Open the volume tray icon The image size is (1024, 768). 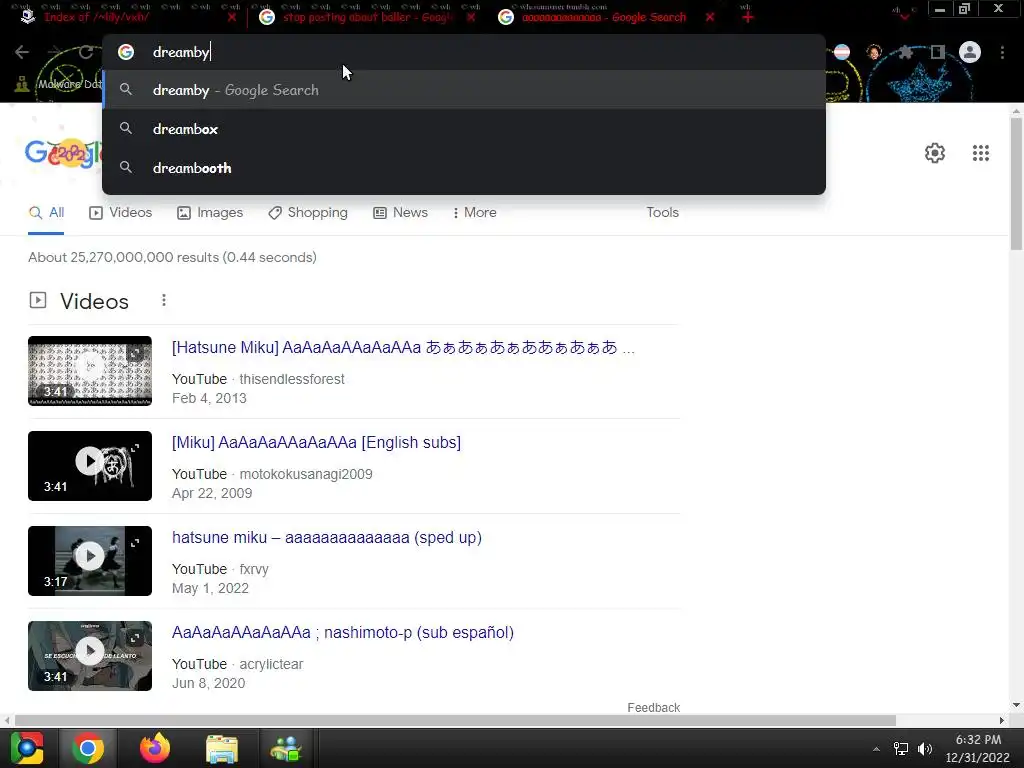[925, 749]
